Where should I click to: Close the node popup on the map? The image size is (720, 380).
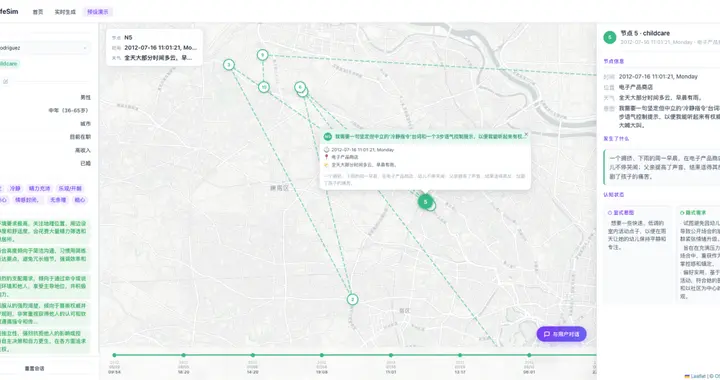[x=526, y=134]
